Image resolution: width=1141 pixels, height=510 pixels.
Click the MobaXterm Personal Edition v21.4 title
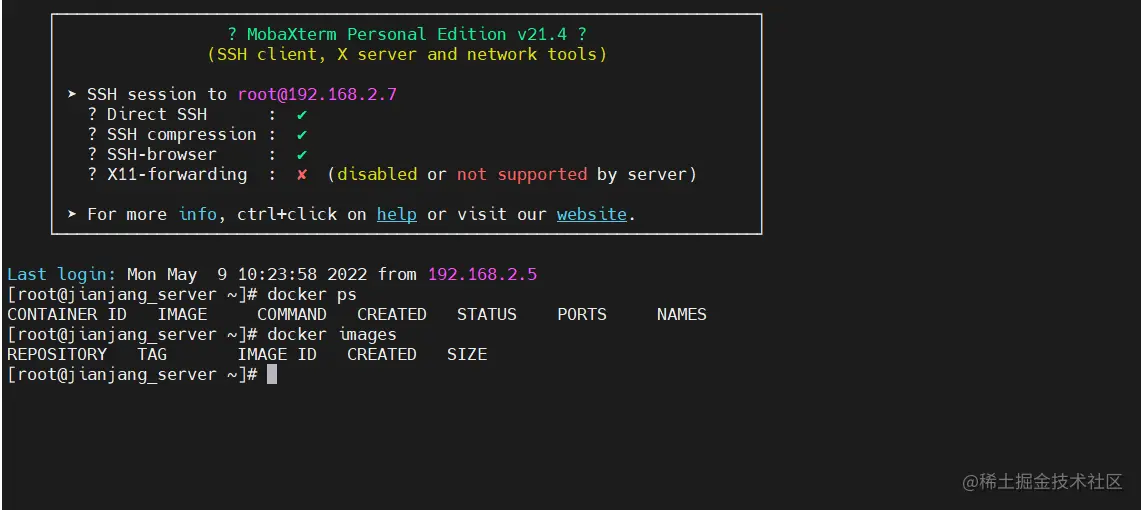click(407, 34)
